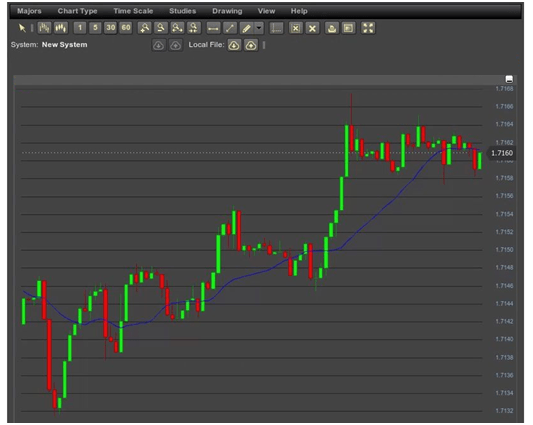Open the Drawing menu
Screen dimensions: 533x425
click(x=227, y=11)
